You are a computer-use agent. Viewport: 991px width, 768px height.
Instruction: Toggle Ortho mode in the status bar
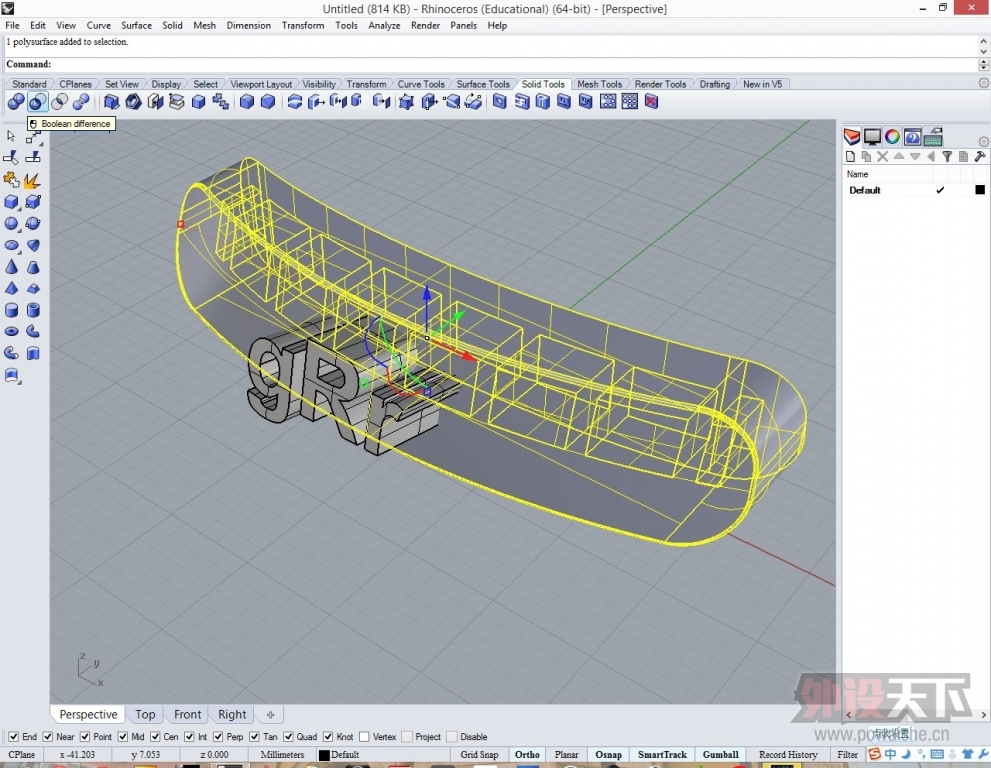527,755
